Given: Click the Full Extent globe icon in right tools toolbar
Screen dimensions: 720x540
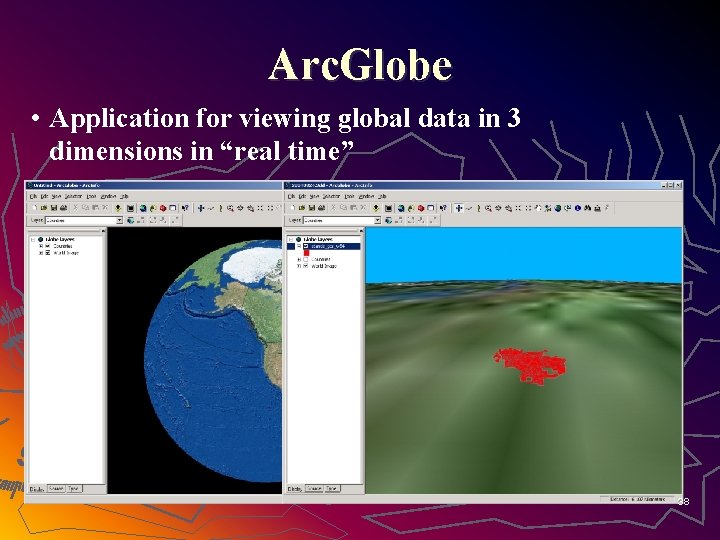Looking at the screenshot, I should [x=558, y=208].
